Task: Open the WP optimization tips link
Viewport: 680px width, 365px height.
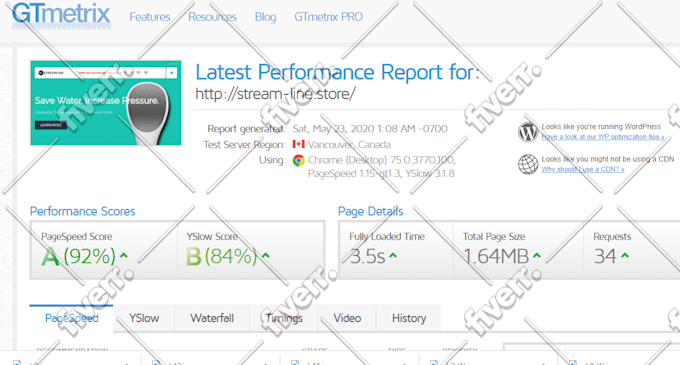Action: [x=603, y=137]
